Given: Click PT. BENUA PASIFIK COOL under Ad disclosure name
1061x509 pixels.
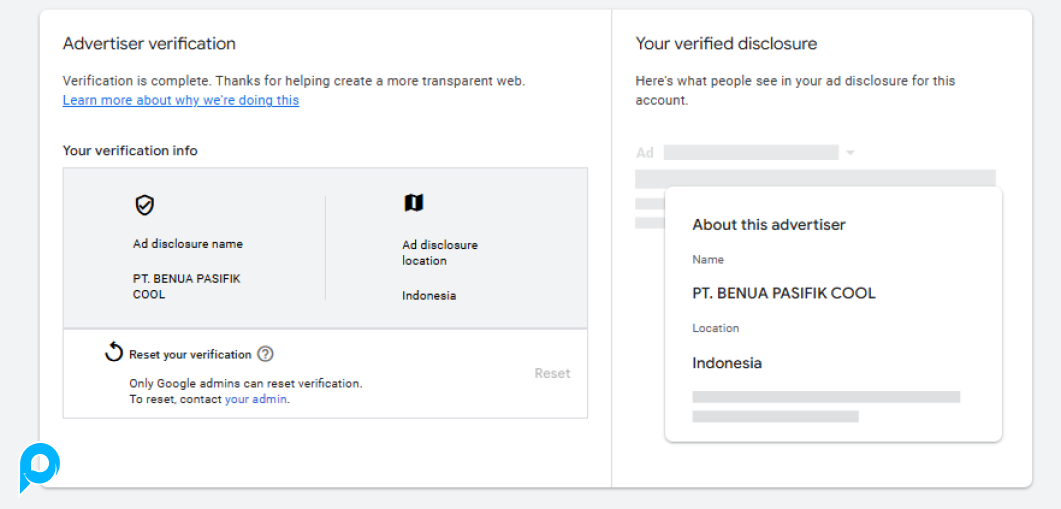Looking at the screenshot, I should tap(186, 286).
